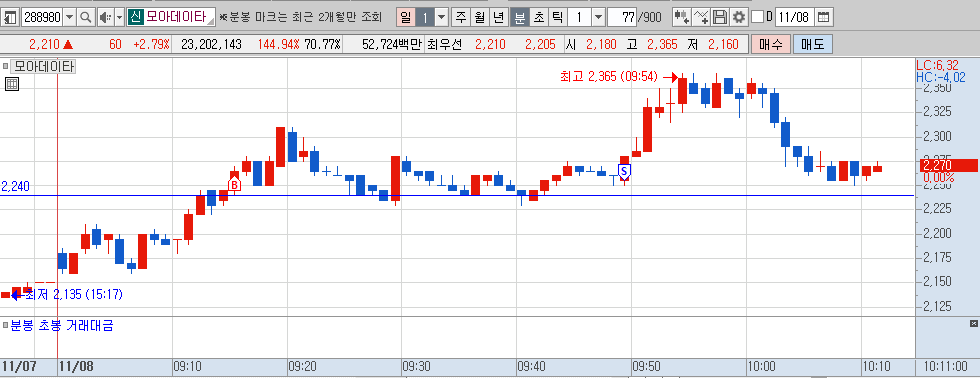Click the data grid icon under 모아데이타 label
This screenshot has width=980, height=378.
coord(12,84)
